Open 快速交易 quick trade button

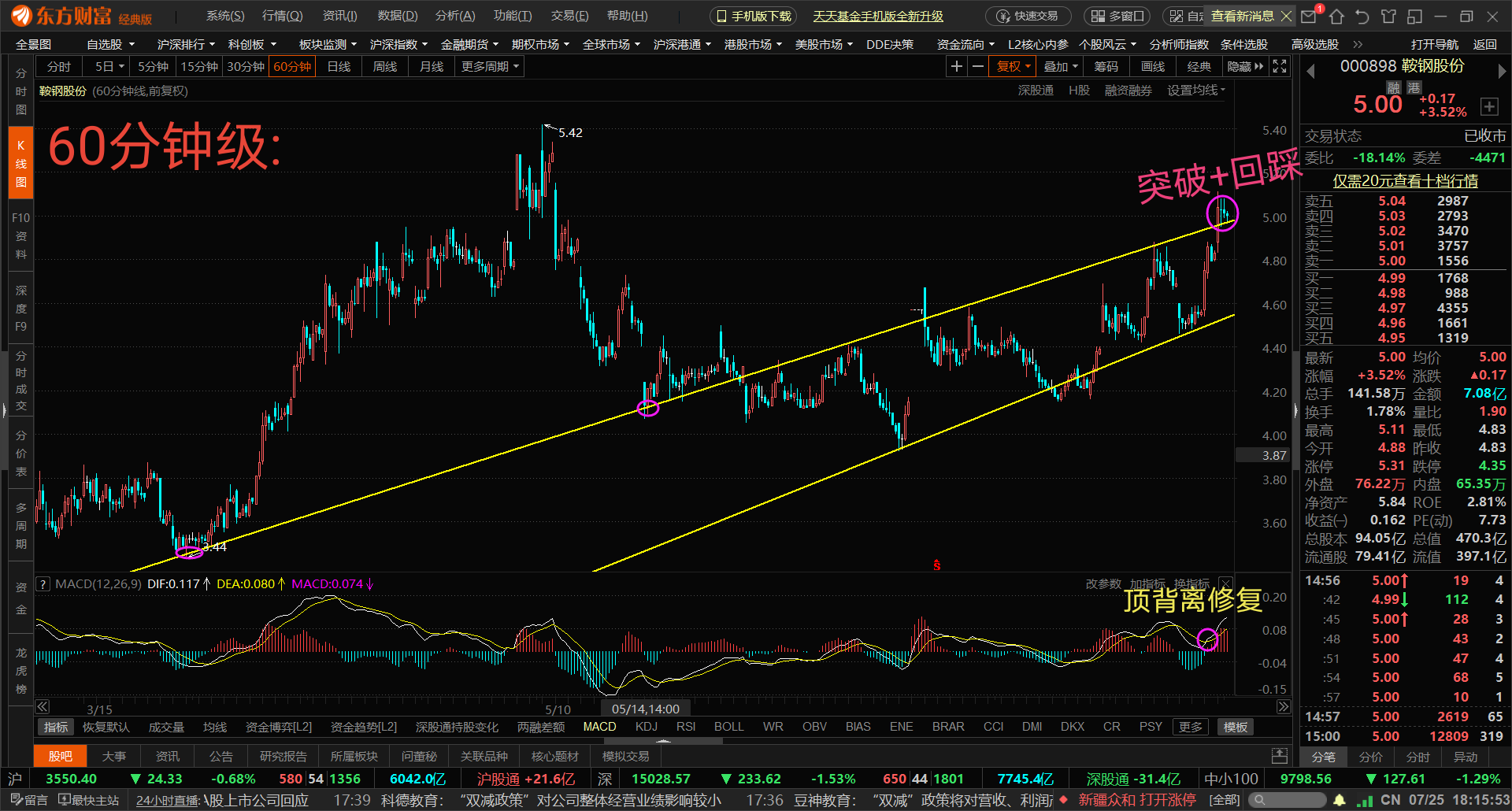pyautogui.click(x=1028, y=16)
